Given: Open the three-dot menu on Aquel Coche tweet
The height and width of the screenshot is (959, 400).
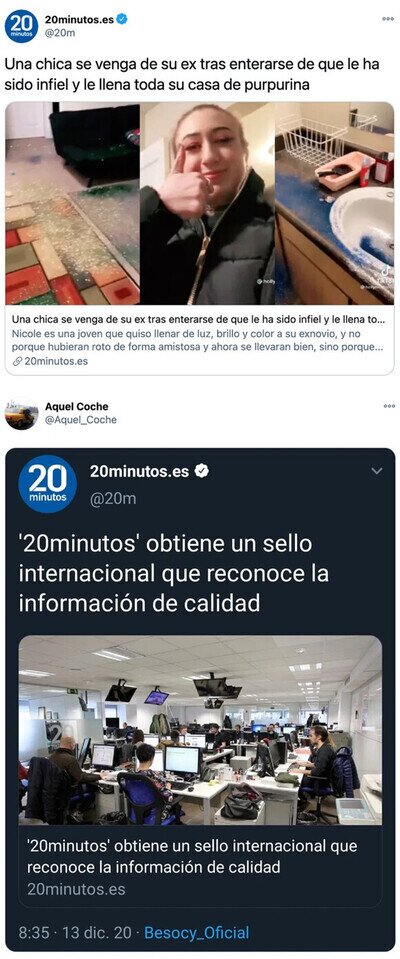Looking at the screenshot, I should [x=388, y=406].
